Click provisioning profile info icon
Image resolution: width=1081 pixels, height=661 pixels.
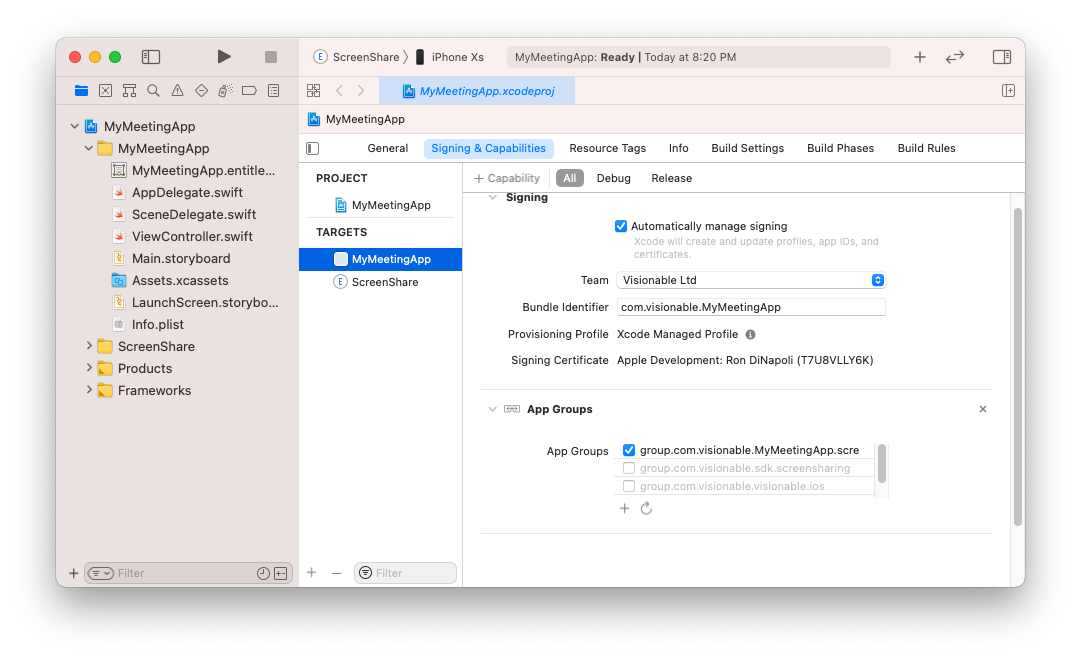[751, 334]
